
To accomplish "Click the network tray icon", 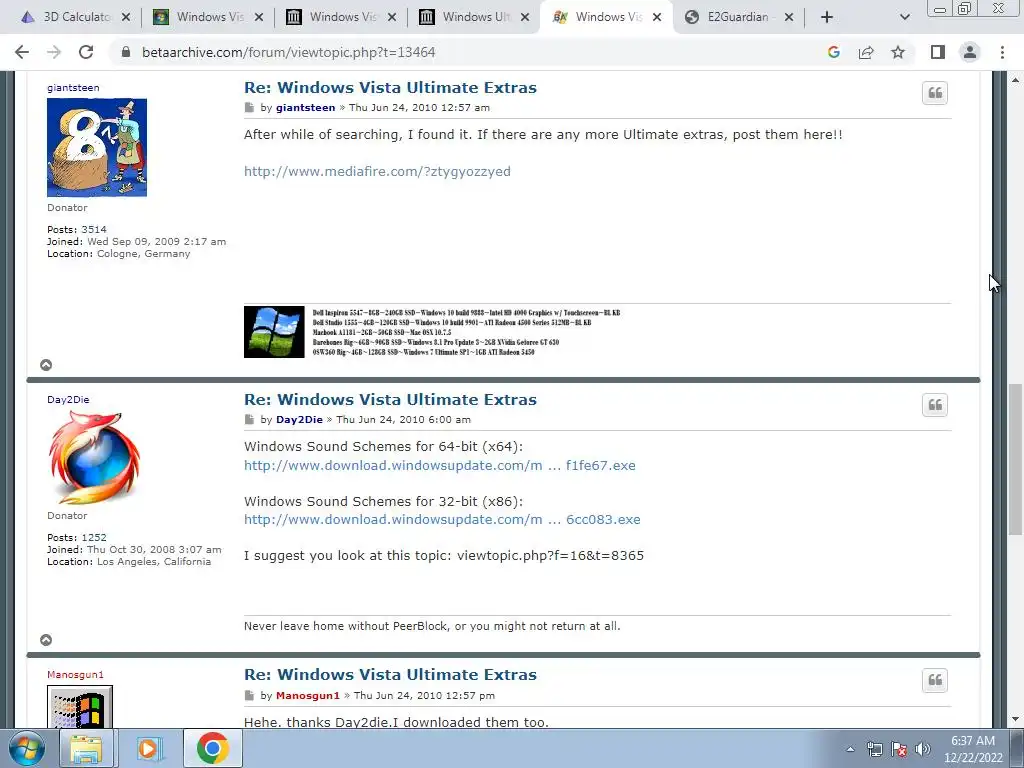I will 874,749.
